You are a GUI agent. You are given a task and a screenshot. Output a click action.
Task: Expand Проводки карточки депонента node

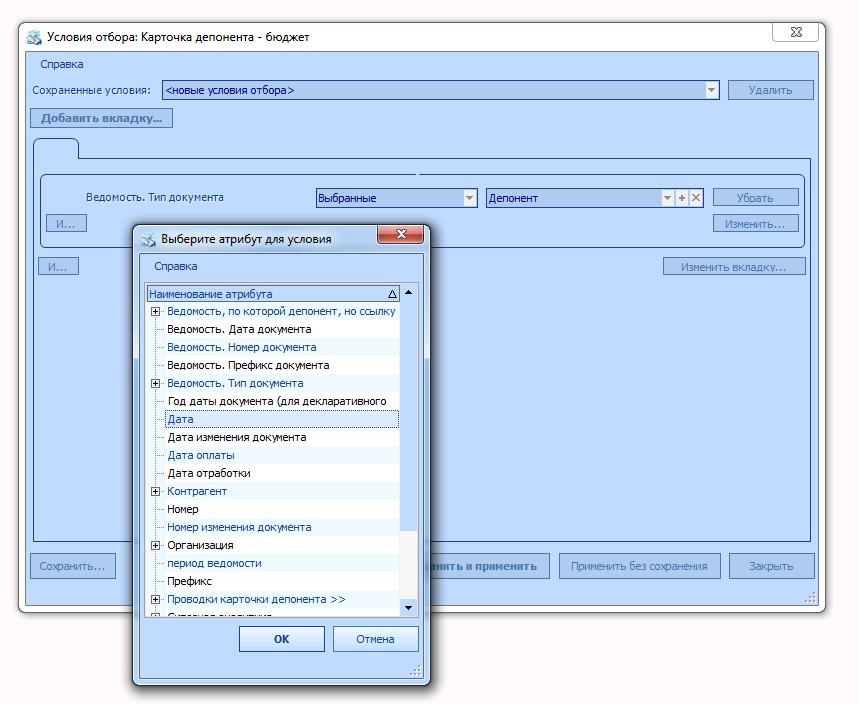pos(156,599)
